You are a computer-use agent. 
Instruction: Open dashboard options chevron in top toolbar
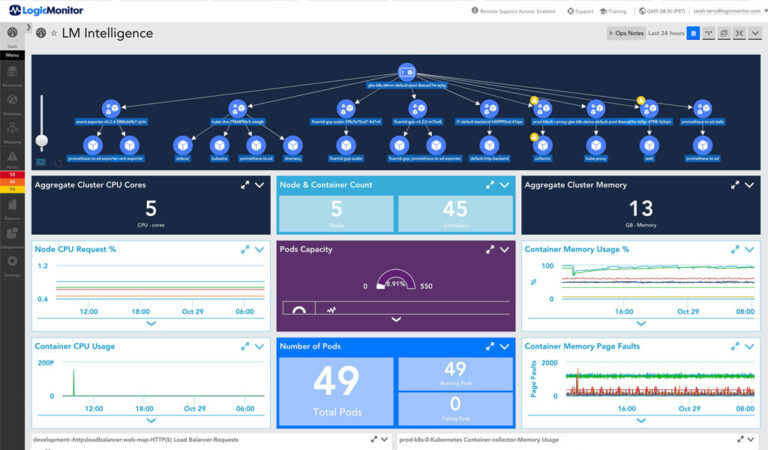pos(755,33)
